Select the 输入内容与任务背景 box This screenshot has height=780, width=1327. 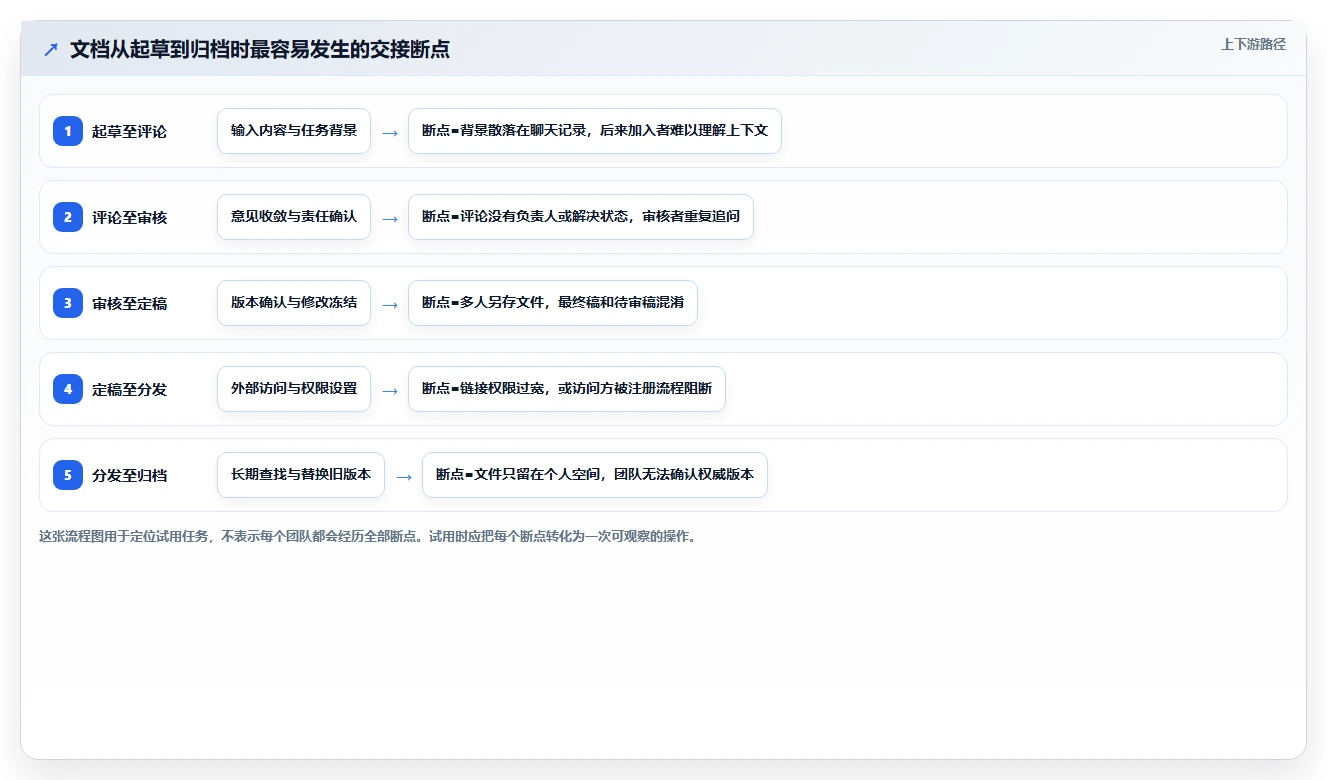(x=294, y=131)
